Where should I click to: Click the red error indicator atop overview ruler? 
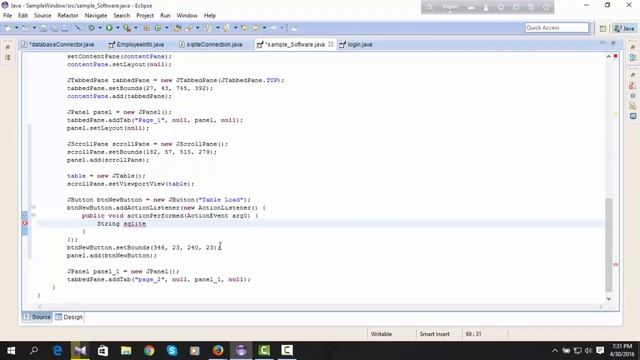616,56
